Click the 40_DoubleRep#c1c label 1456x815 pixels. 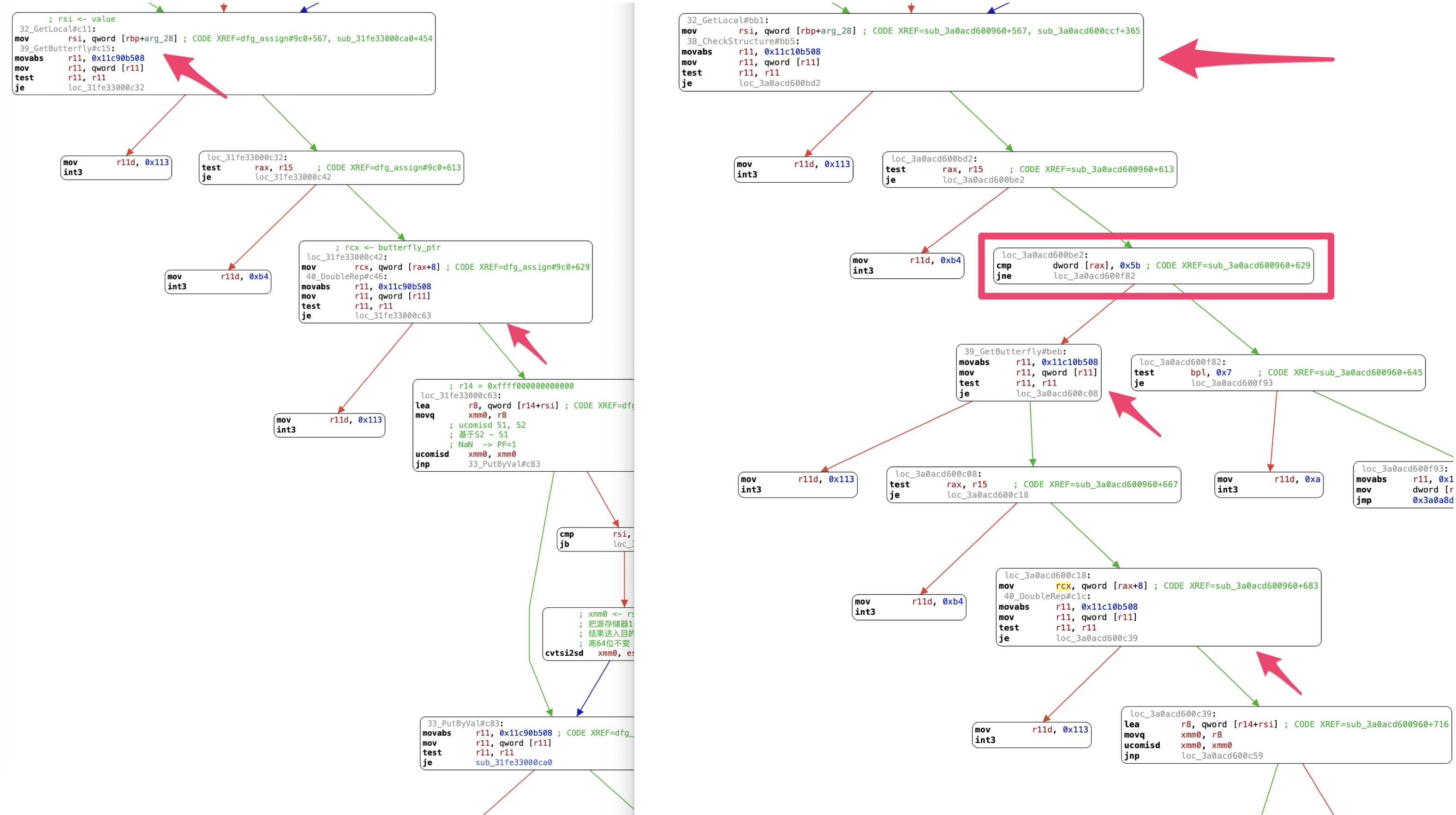point(1047,597)
